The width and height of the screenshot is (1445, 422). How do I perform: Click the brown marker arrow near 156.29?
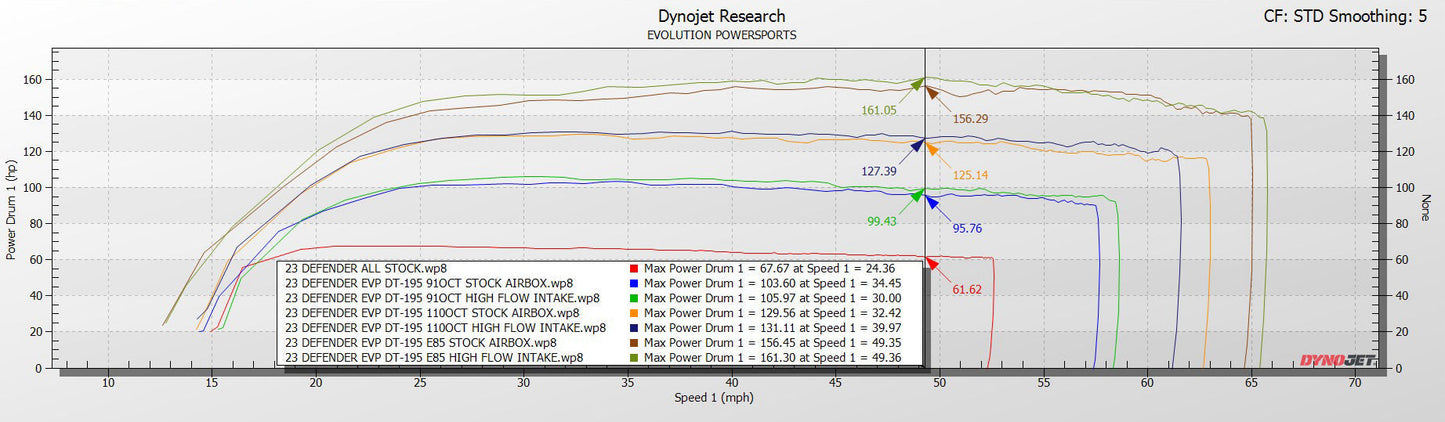[932, 93]
